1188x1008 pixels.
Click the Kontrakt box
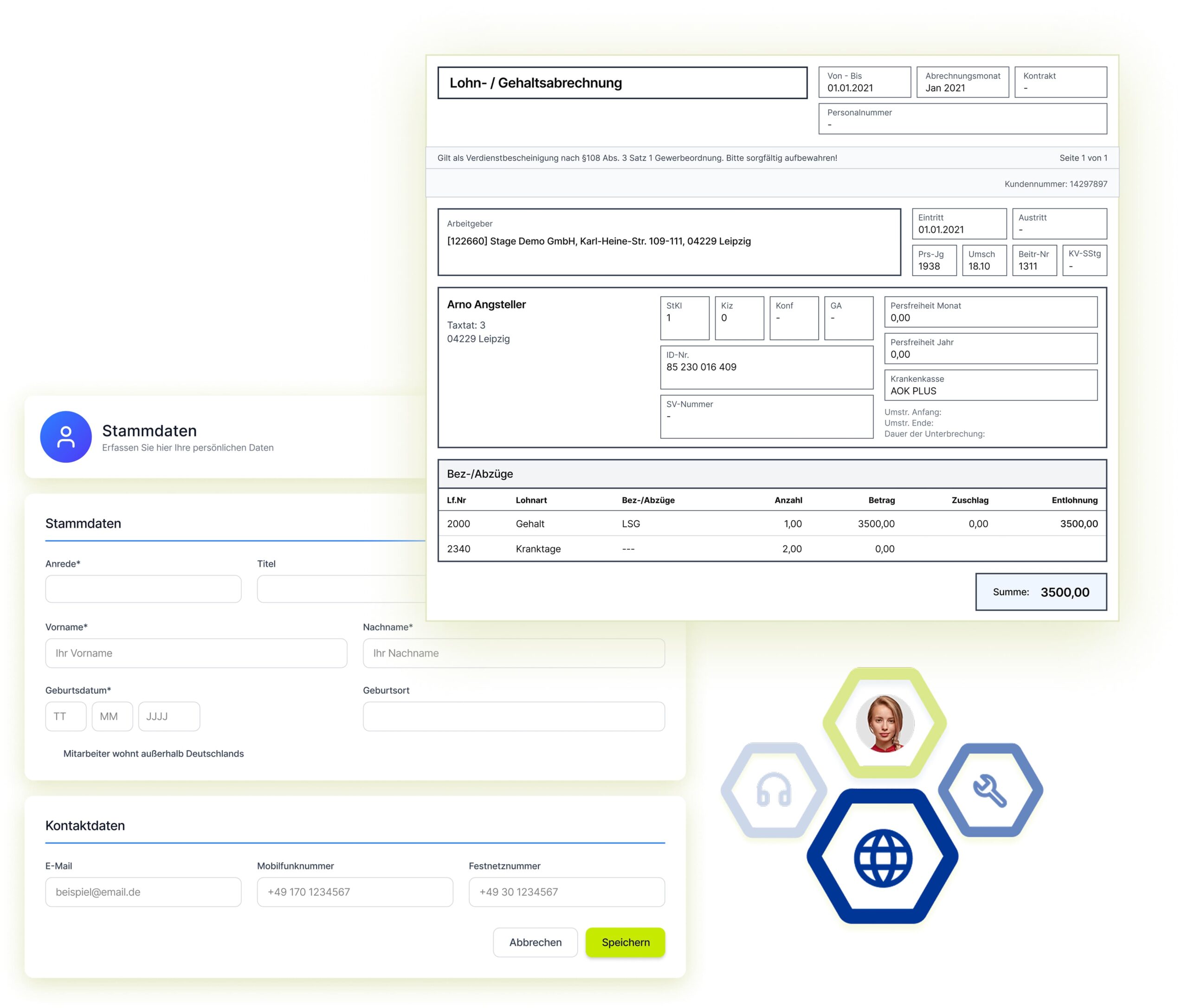tap(1060, 82)
